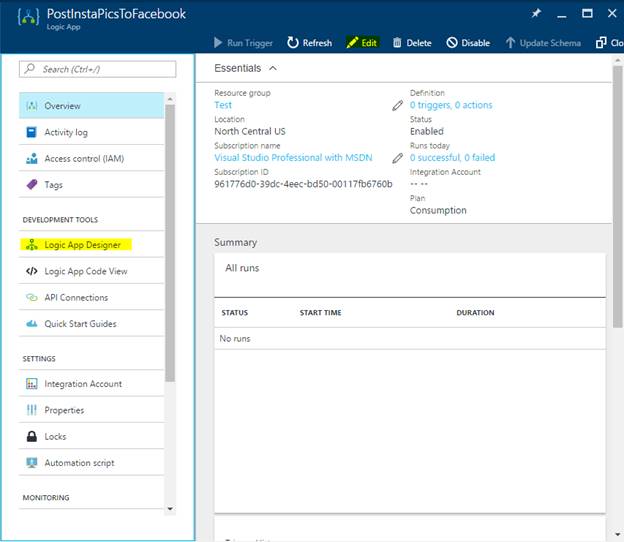Click the North Central US location value
This screenshot has width=624, height=542.
pyautogui.click(x=250, y=131)
